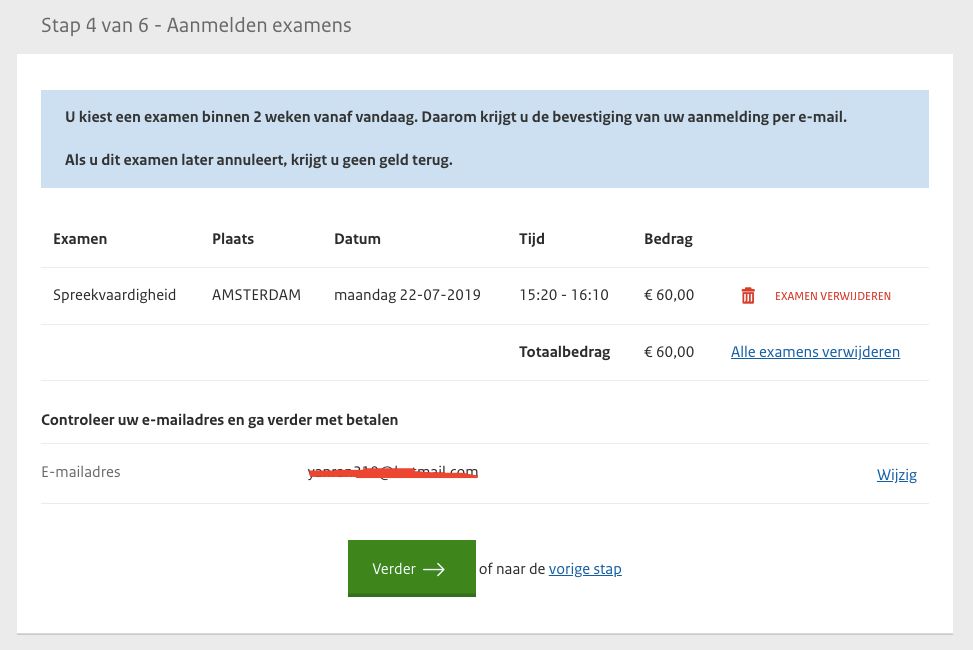Click the AMSTERDAM location cell
Viewport: 973px width, 650px height.
pyautogui.click(x=256, y=296)
